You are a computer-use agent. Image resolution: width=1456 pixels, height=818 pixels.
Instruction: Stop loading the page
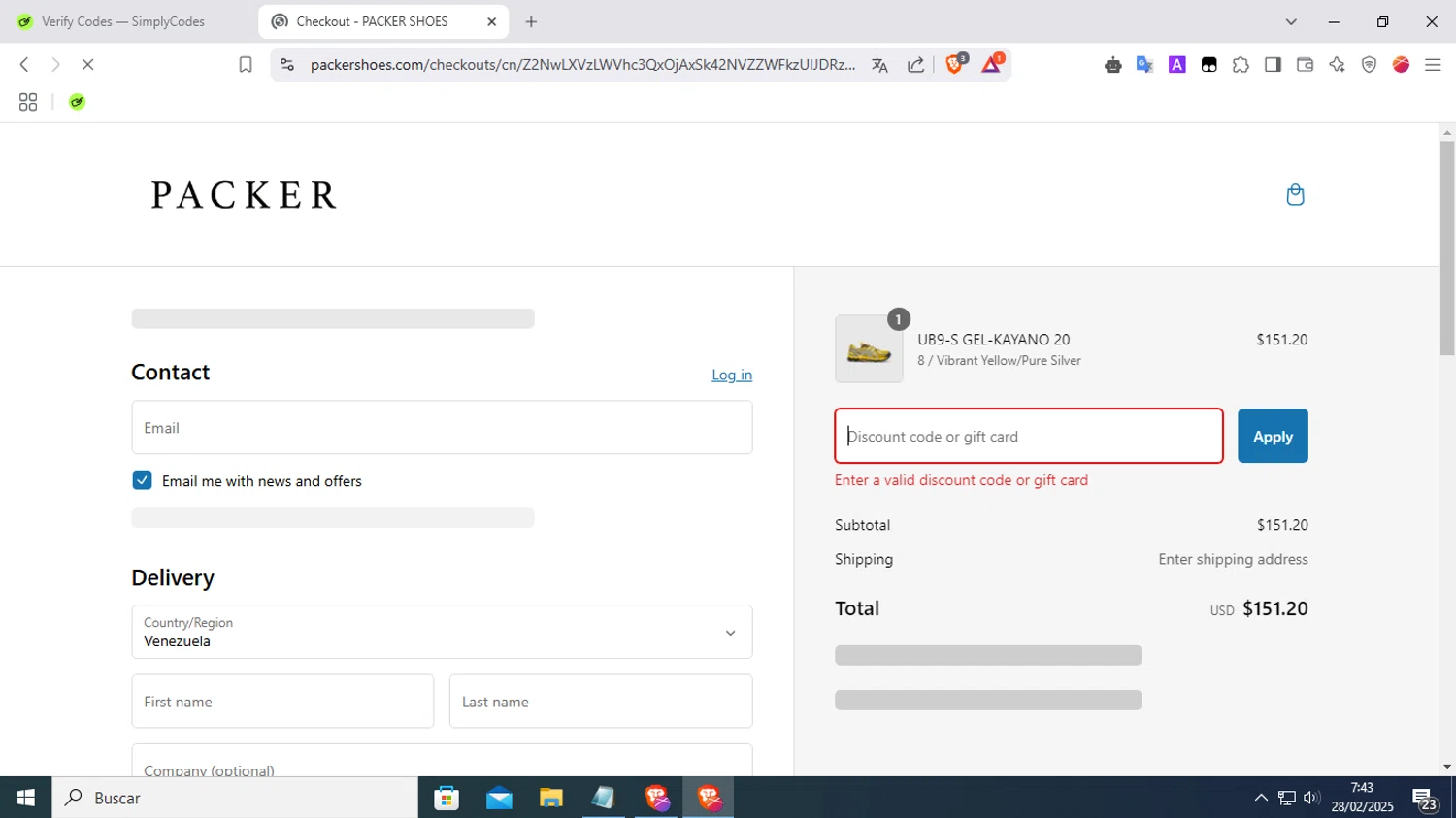pos(87,65)
